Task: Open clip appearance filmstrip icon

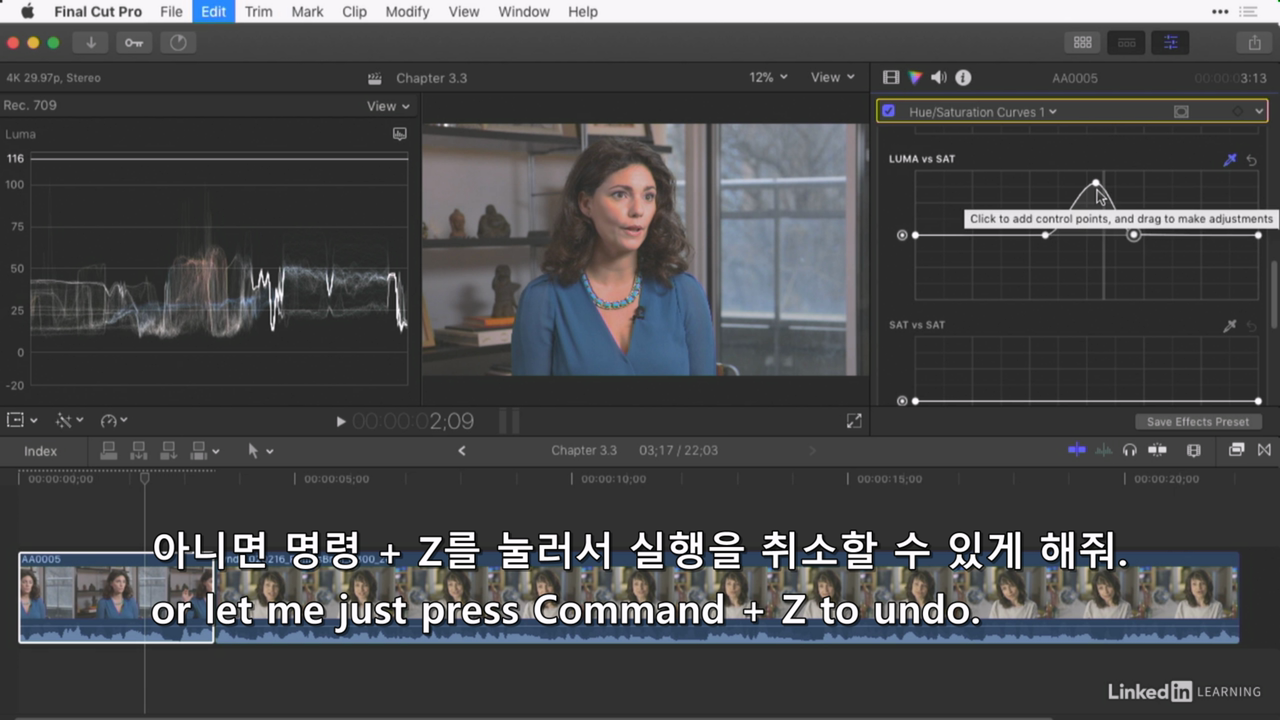Action: (1193, 450)
